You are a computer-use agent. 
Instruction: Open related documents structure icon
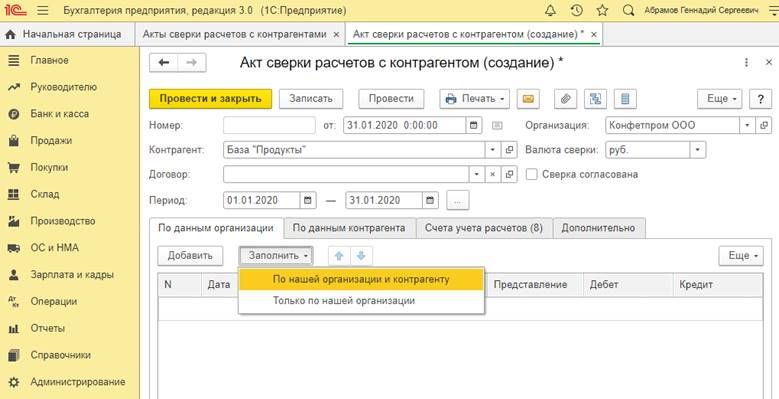coord(595,99)
